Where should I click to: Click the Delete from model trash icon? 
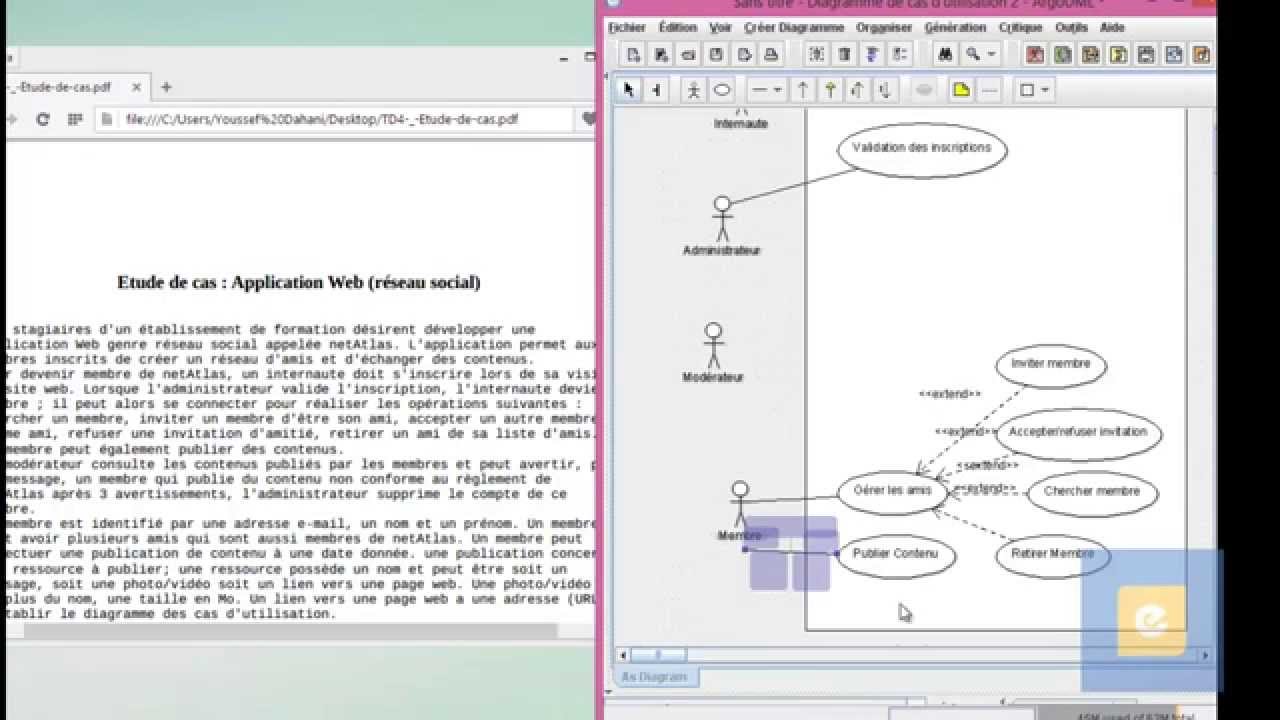click(x=845, y=54)
